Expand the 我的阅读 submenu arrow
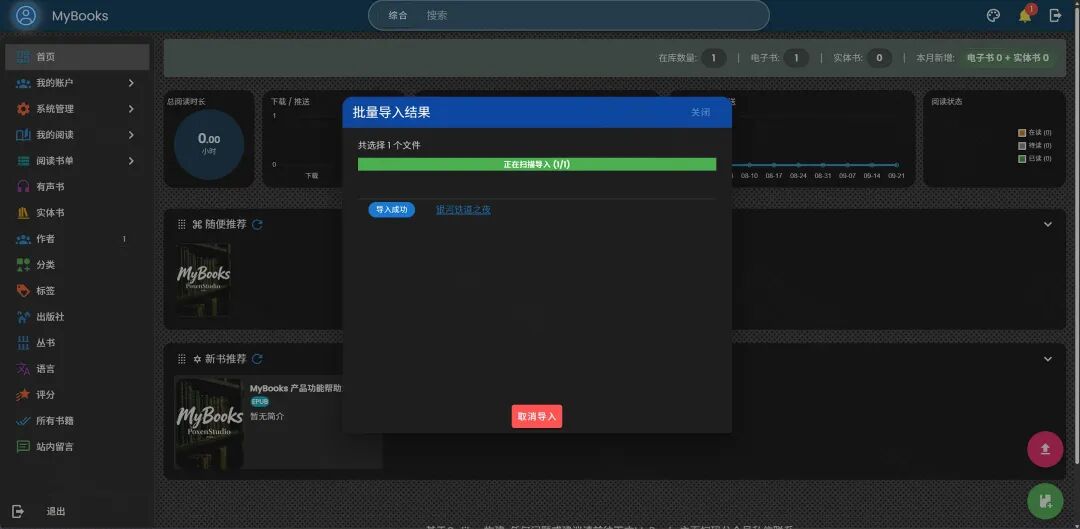This screenshot has width=1080, height=529. click(x=131, y=135)
